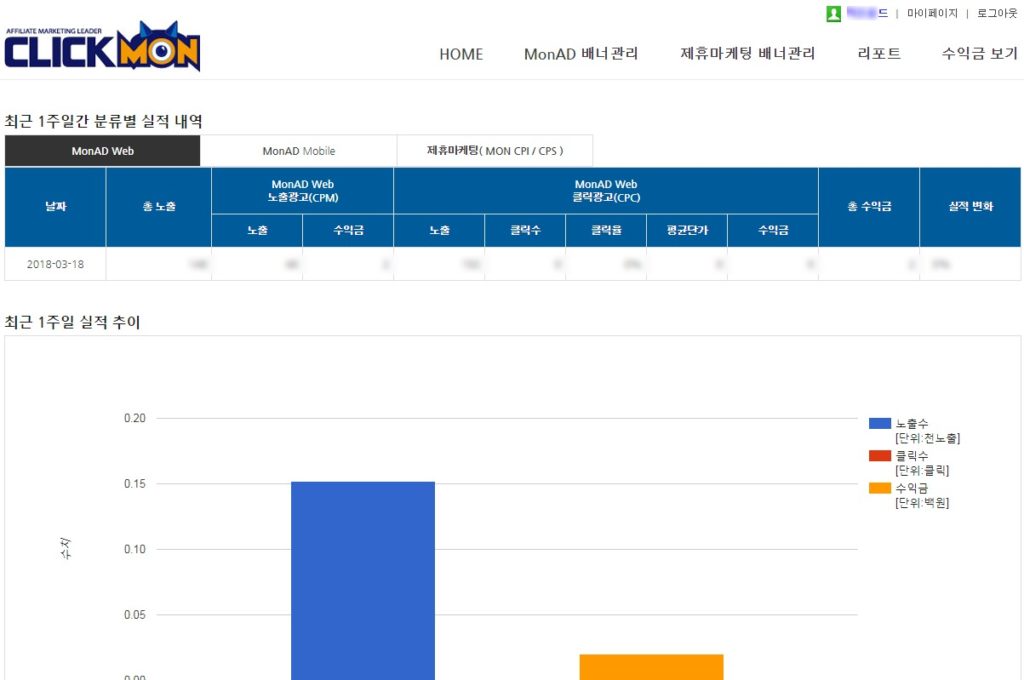
Task: Click the blue 노출수 bar in chart
Action: click(x=363, y=580)
